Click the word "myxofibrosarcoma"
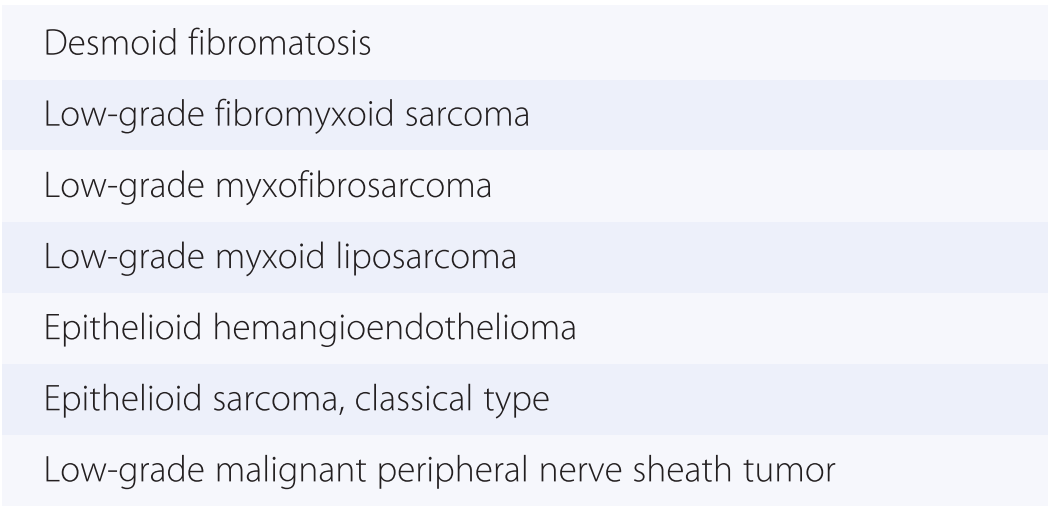 pos(339,186)
